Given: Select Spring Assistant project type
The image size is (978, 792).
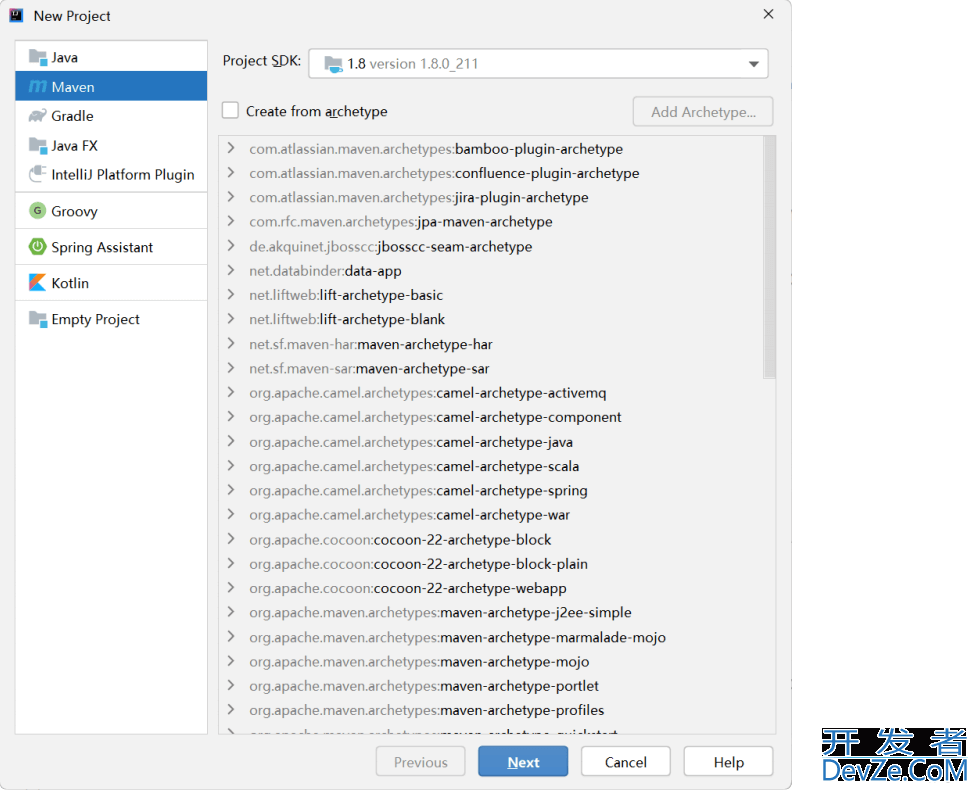Looking at the screenshot, I should [x=111, y=247].
